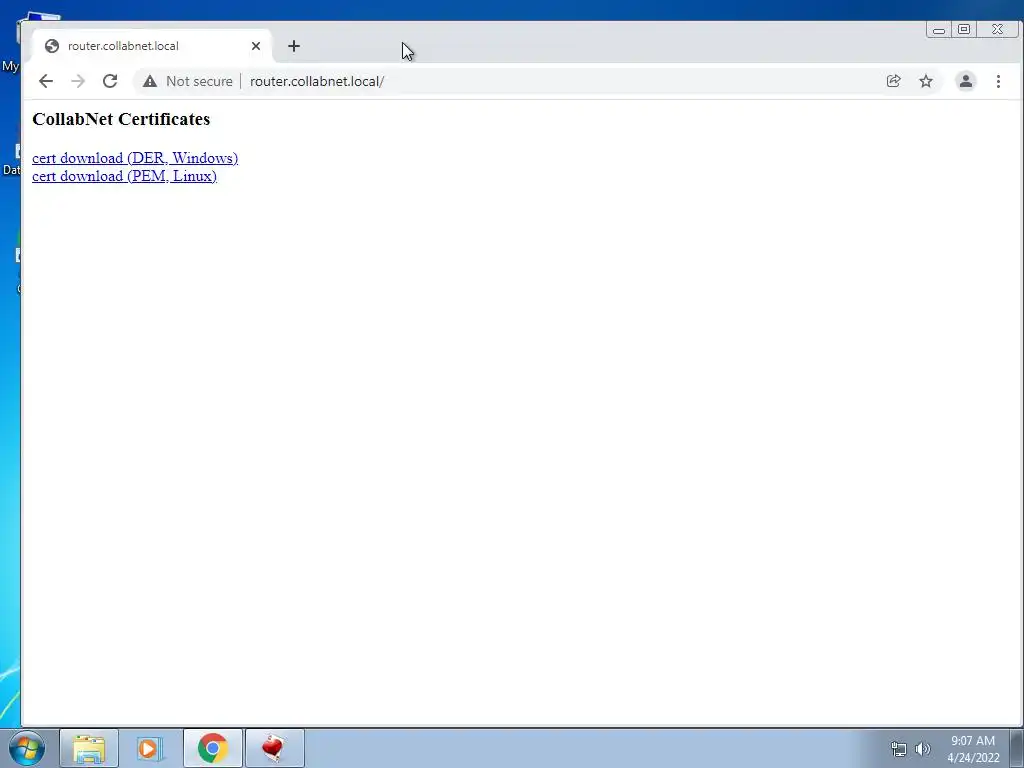Launch Windows Media Player from taskbar
Screen dimensions: 1024x768
pyautogui.click(x=150, y=748)
